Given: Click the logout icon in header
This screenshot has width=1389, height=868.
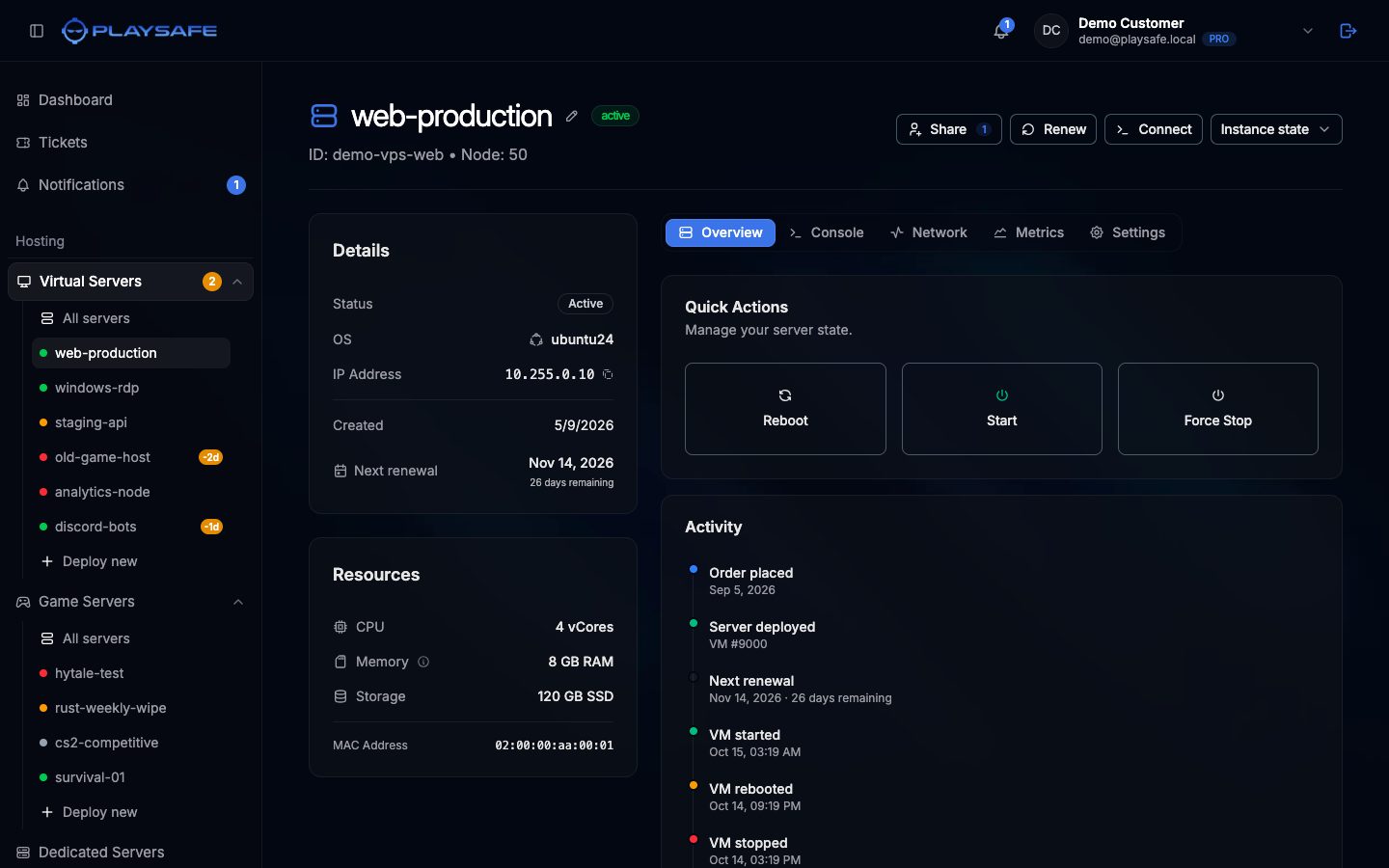Looking at the screenshot, I should pyautogui.click(x=1348, y=31).
